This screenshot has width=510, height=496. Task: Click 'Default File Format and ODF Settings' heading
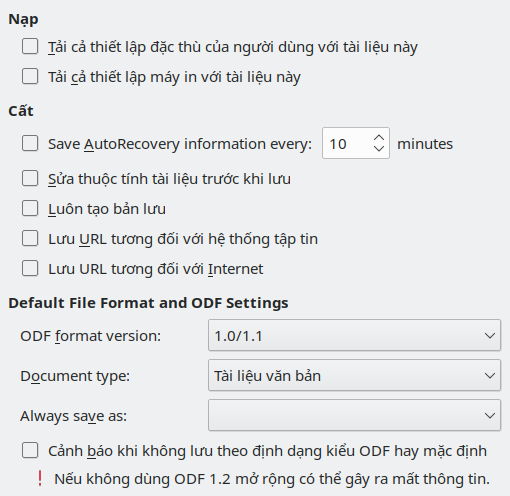pos(148,303)
